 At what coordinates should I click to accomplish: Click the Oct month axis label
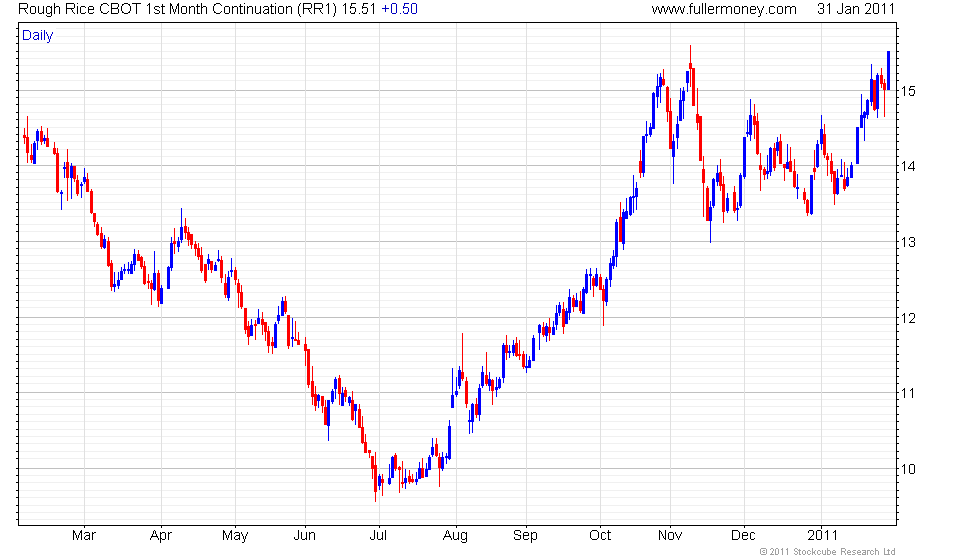click(x=600, y=535)
